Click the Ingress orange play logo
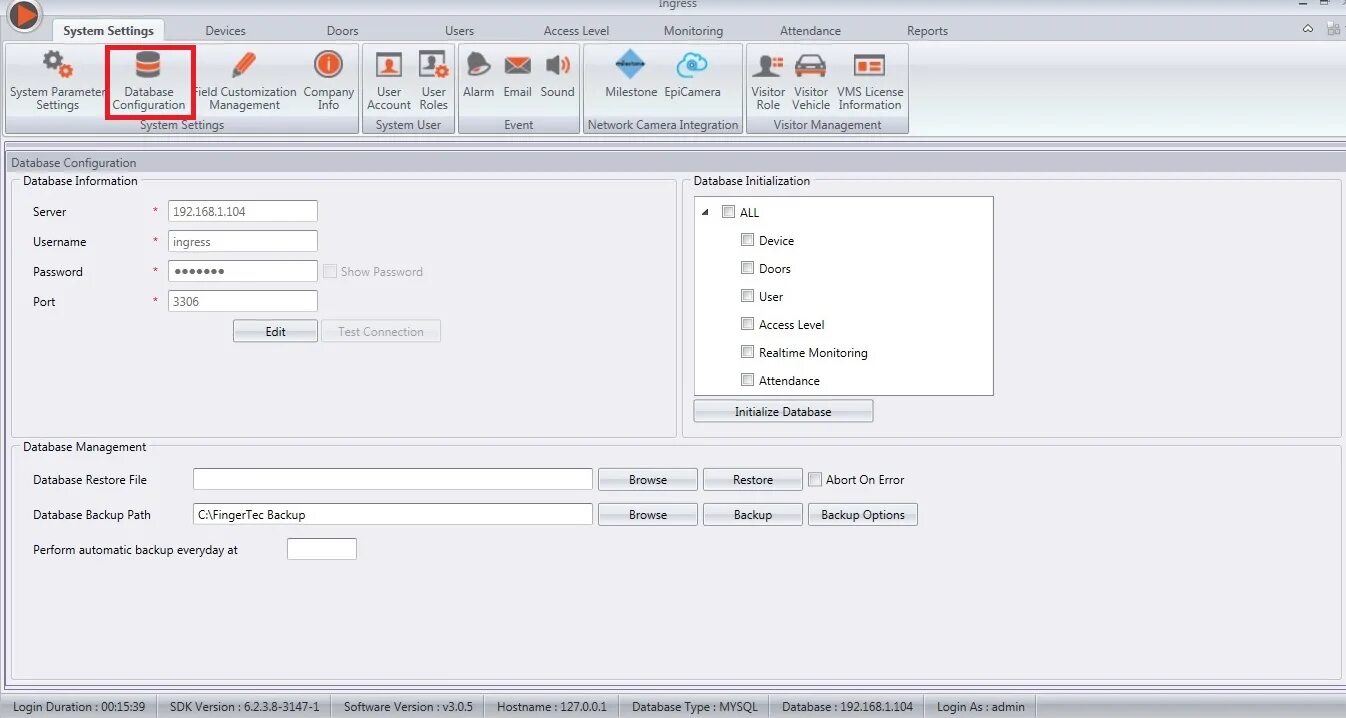The image size is (1346, 718). [23, 15]
